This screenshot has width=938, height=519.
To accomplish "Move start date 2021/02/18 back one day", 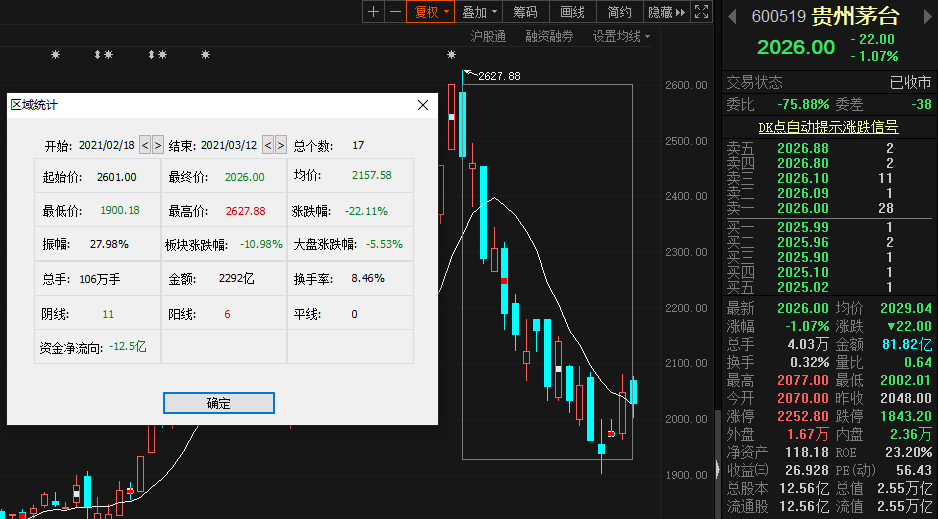I will tap(145, 145).
